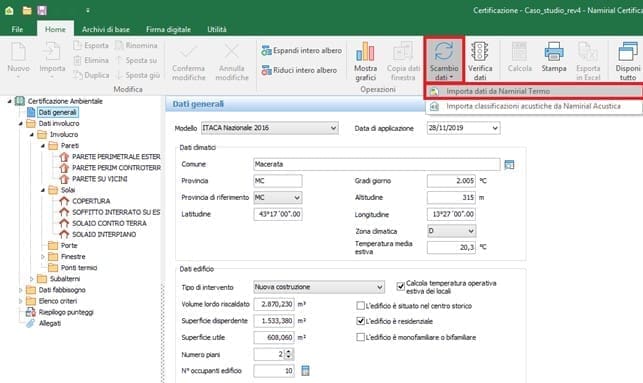Select COPERTURA tree item
643x383 pixels.
(x=91, y=201)
